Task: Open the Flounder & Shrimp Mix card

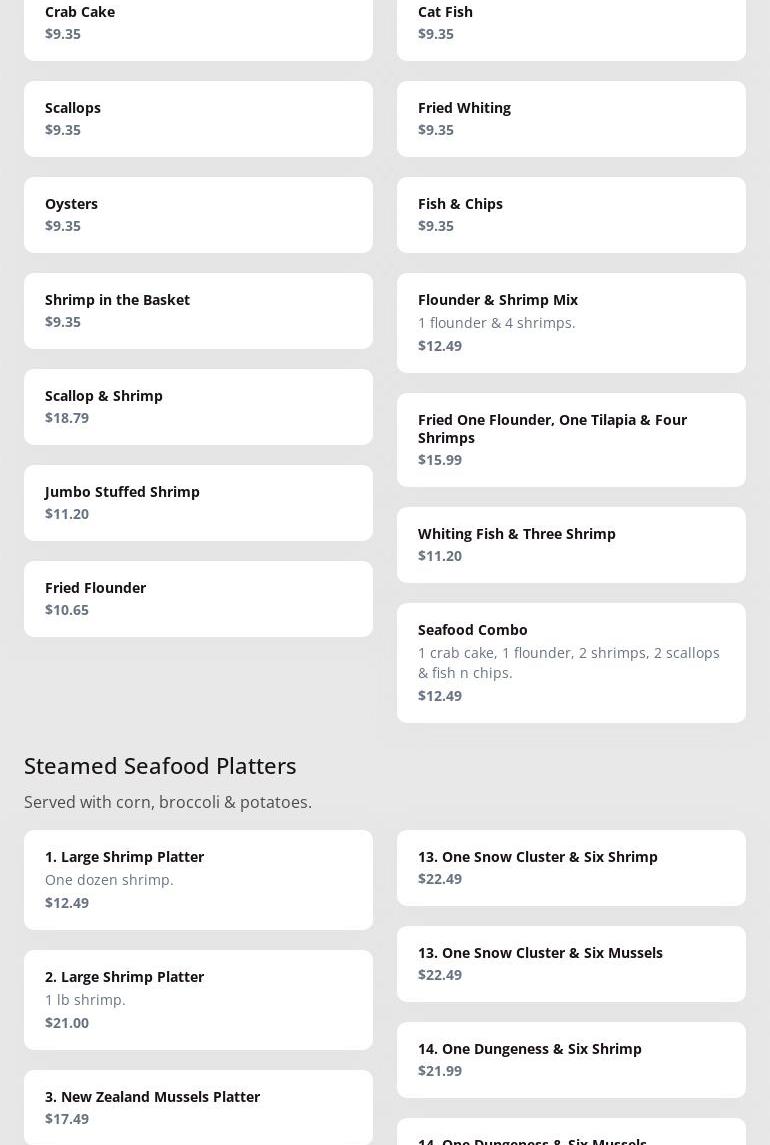Action: point(571,323)
